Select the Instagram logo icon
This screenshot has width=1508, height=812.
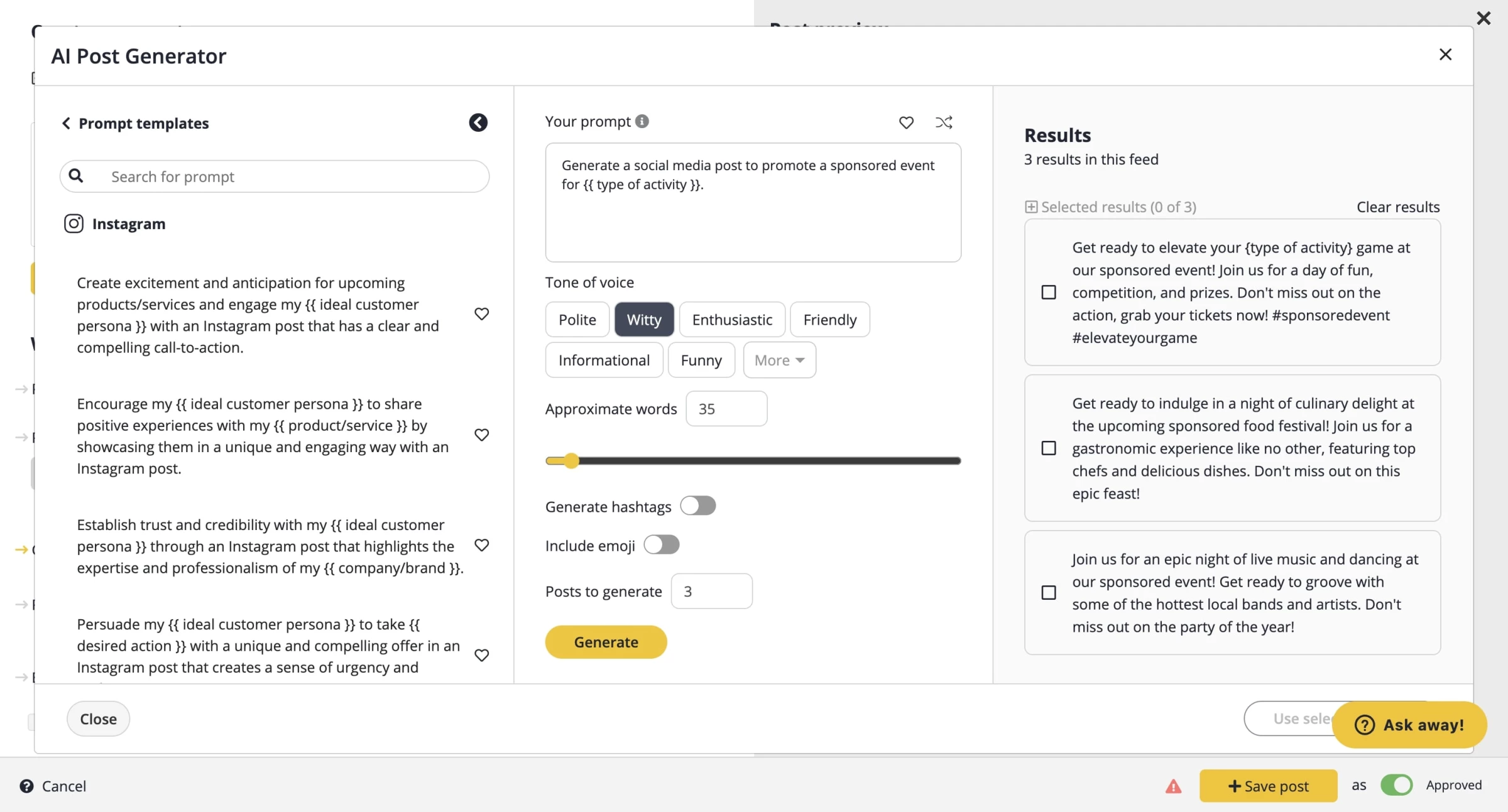click(74, 224)
